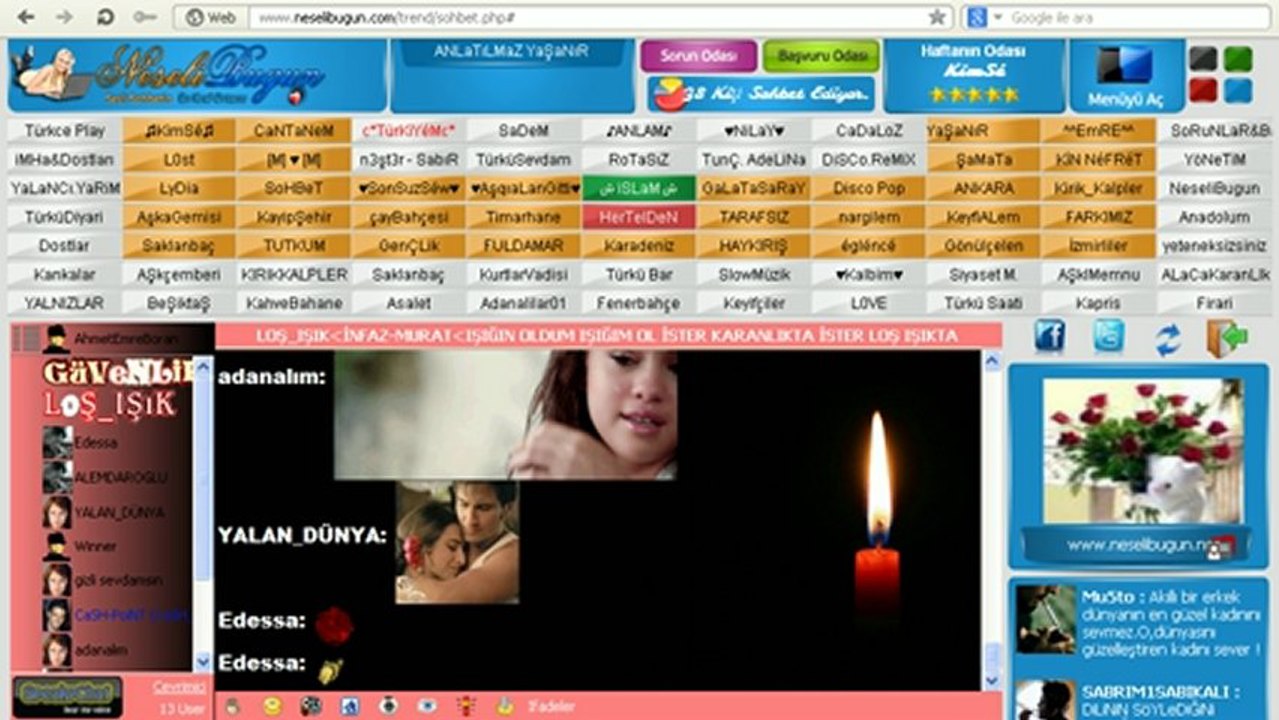Viewport: 1279px width, 720px height.
Task: Pick the black theme color square
Action: (1203, 59)
